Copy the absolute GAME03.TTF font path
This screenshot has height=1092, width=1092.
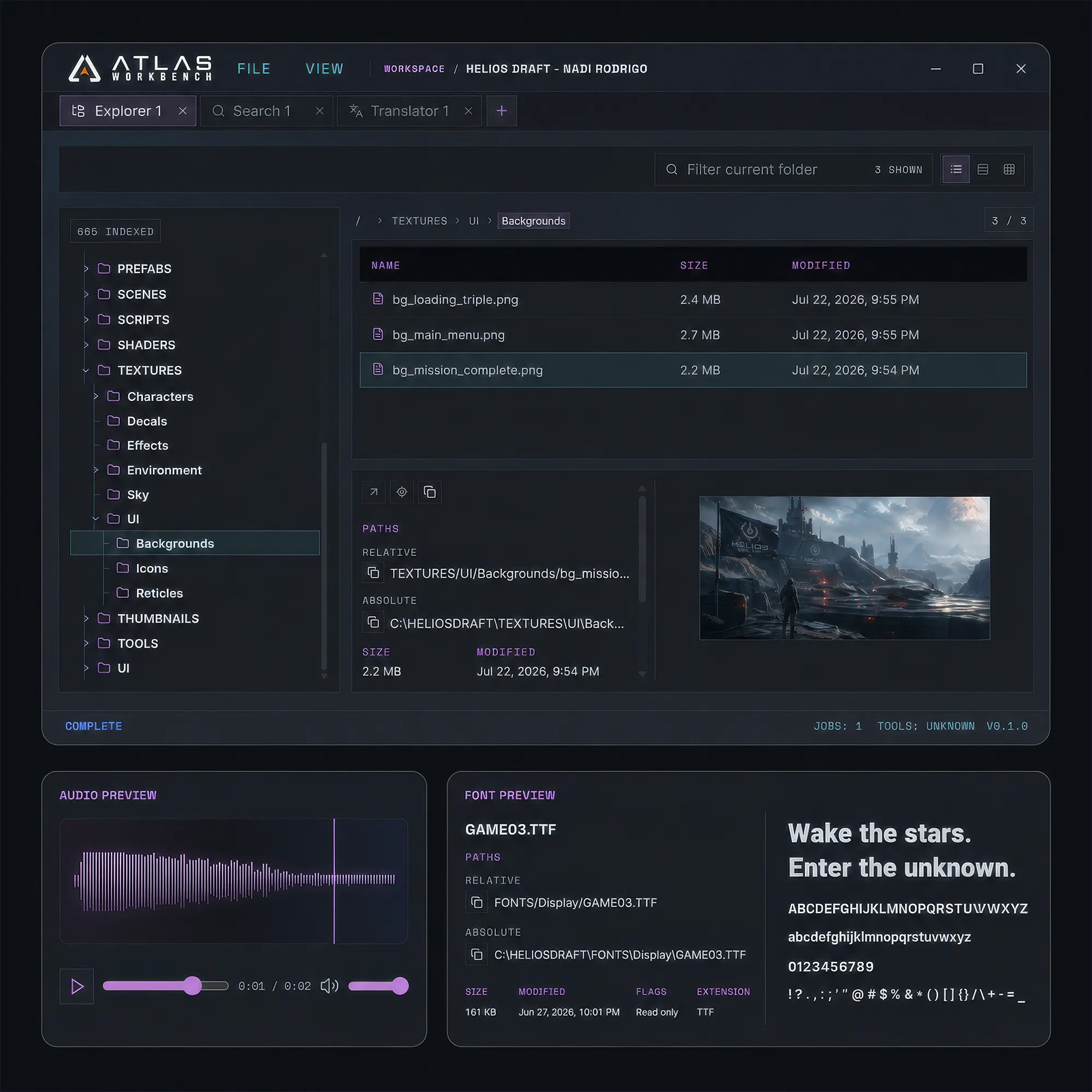click(x=477, y=954)
